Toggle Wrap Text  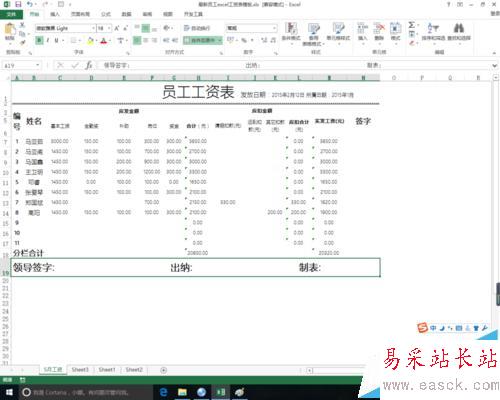pos(197,28)
